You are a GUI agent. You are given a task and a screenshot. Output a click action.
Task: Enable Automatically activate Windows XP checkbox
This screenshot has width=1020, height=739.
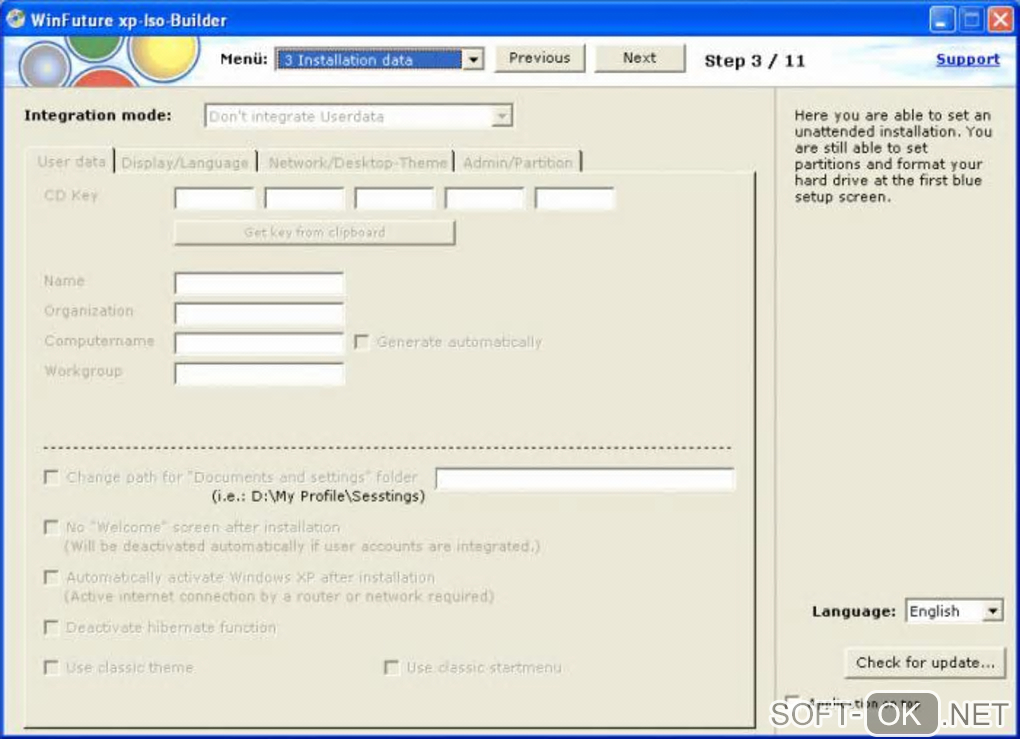click(51, 577)
